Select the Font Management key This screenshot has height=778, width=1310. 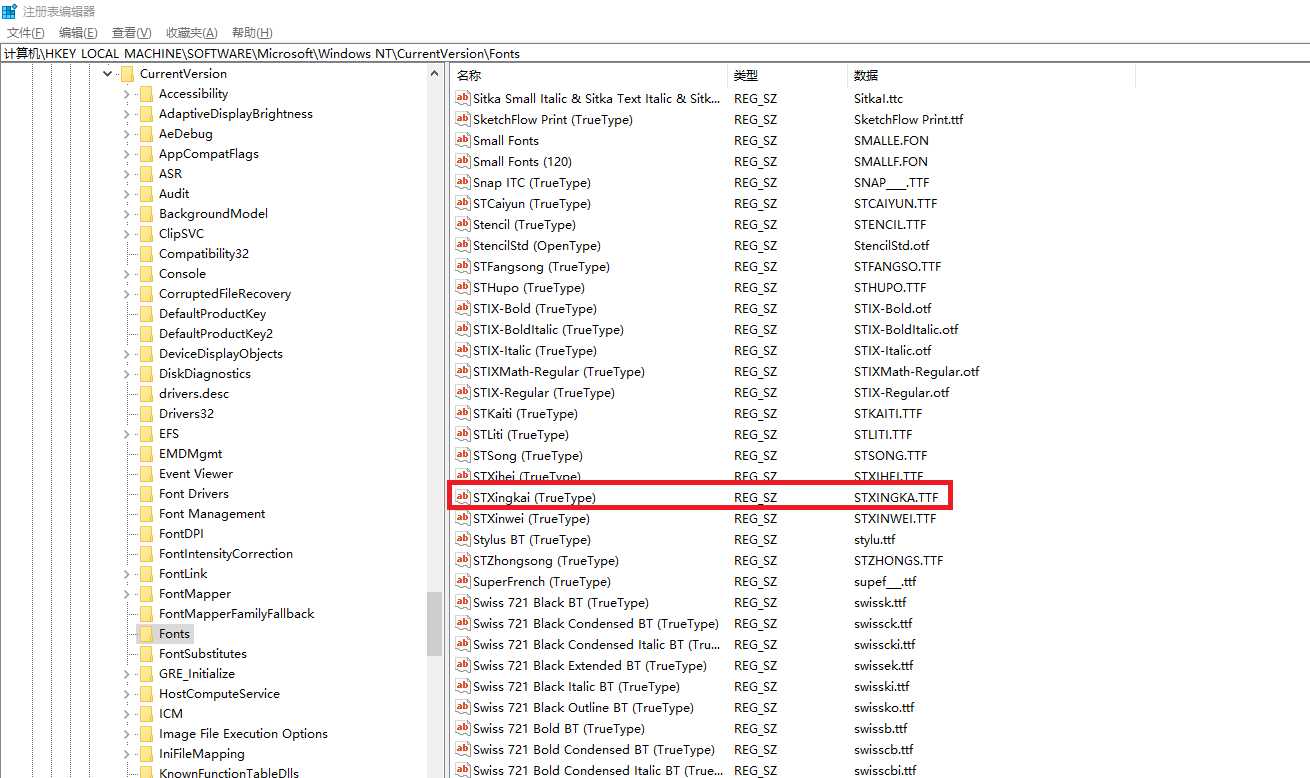pyautogui.click(x=212, y=513)
